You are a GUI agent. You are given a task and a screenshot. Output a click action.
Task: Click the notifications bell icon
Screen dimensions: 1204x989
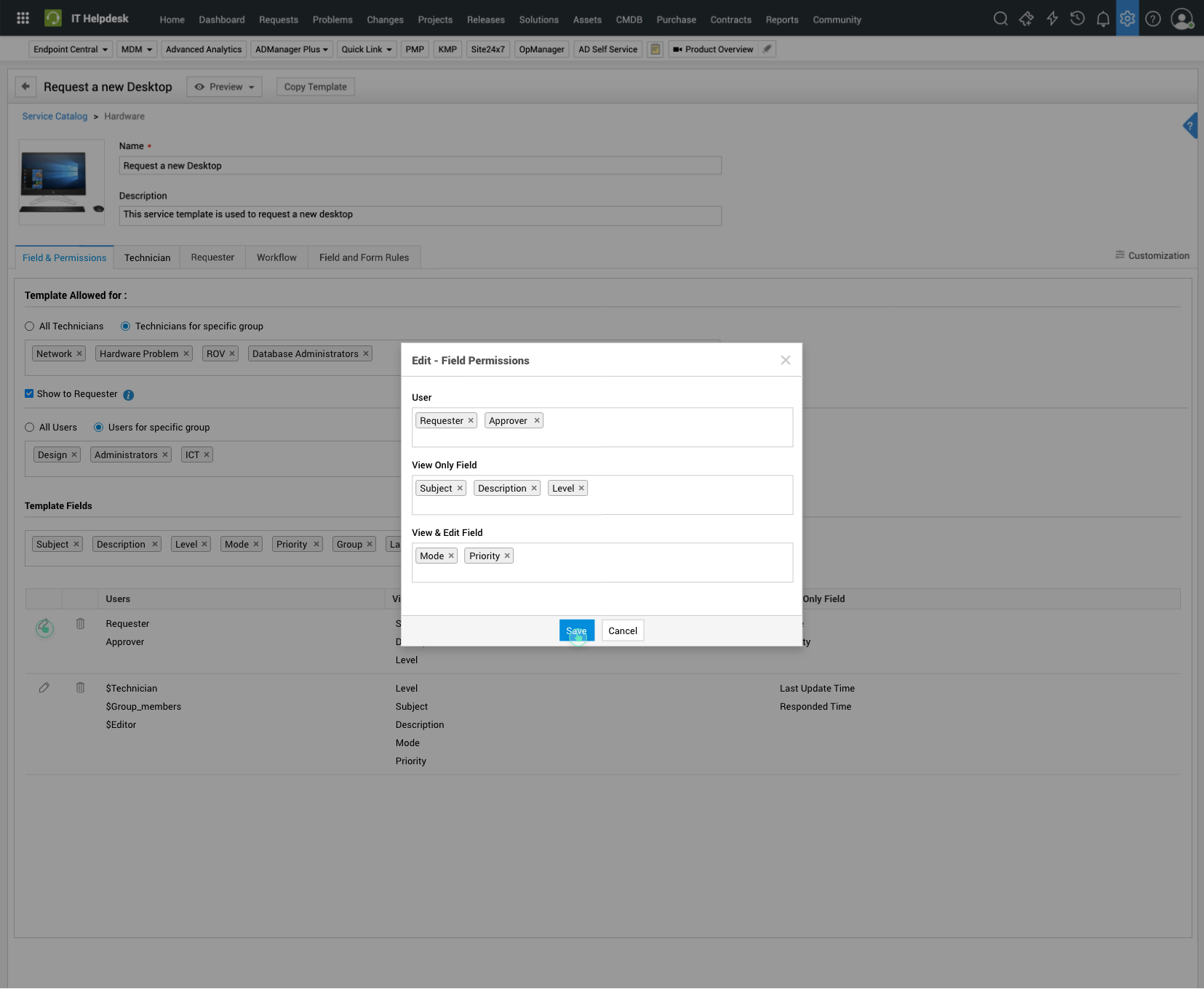pyautogui.click(x=1103, y=19)
